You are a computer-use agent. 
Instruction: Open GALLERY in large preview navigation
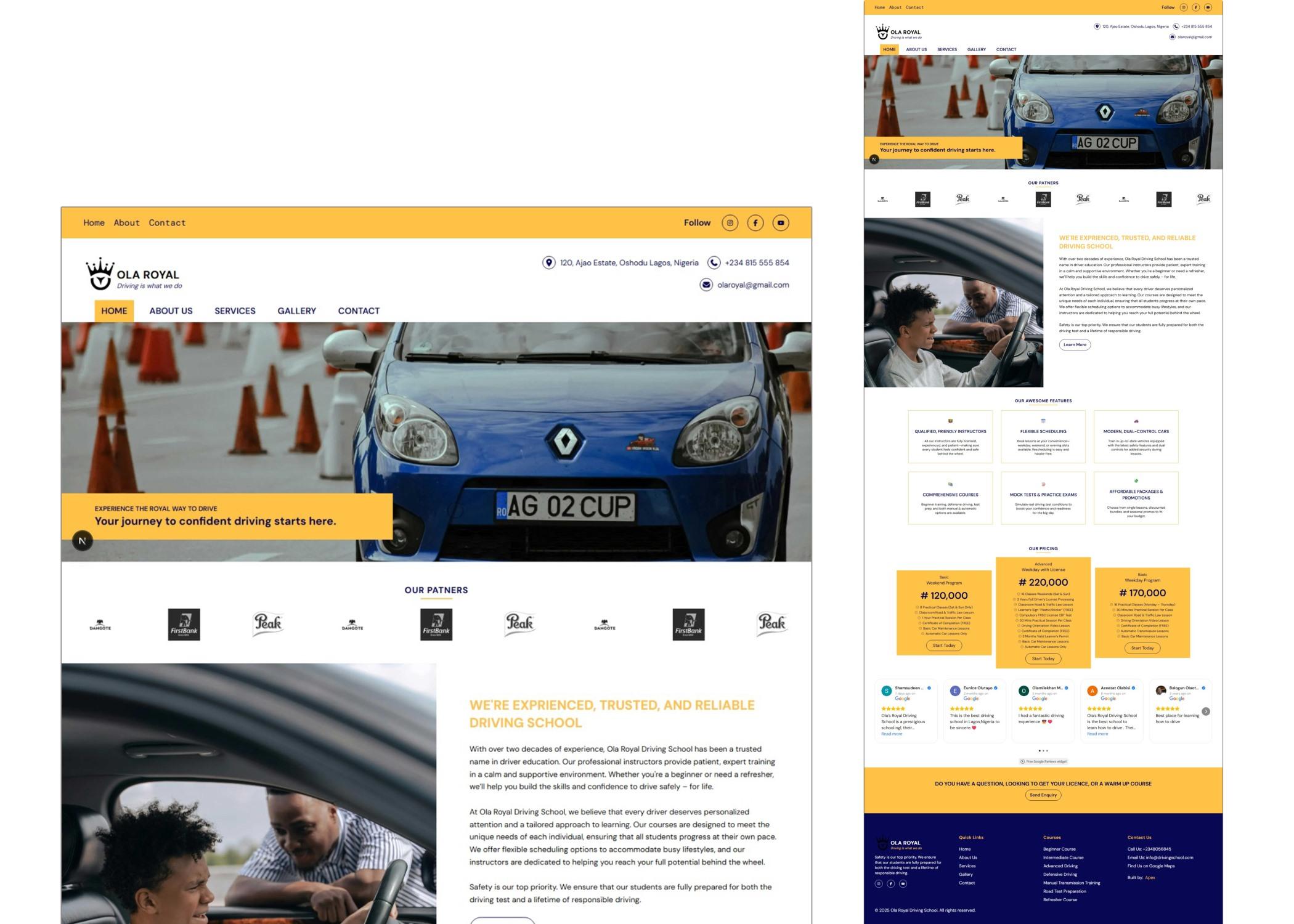pos(296,311)
